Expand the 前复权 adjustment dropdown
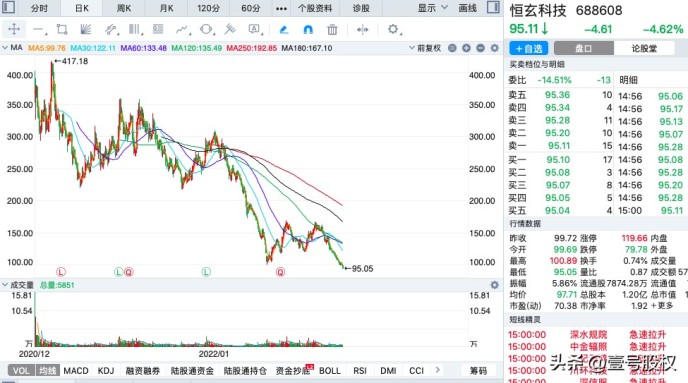This screenshot has height=383, width=688. (425, 48)
